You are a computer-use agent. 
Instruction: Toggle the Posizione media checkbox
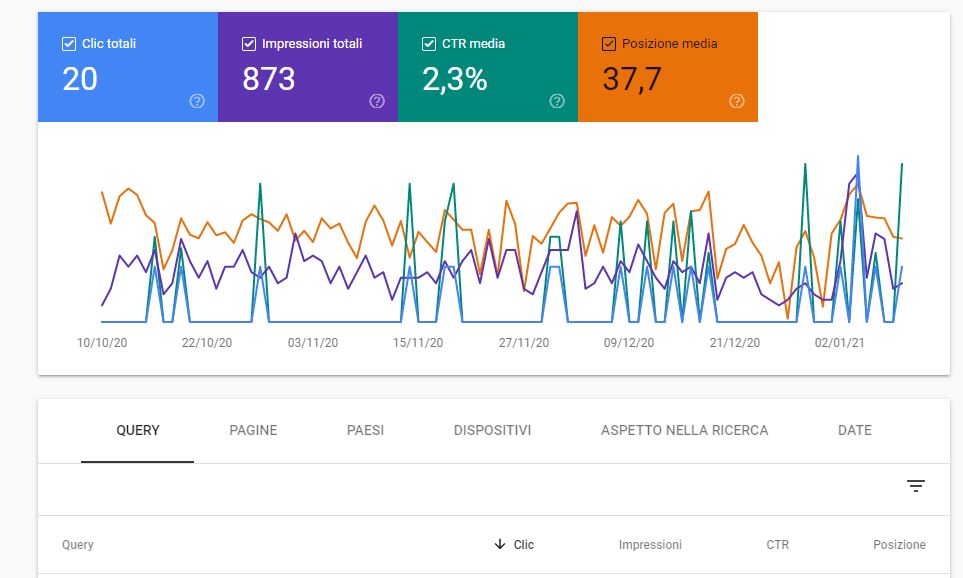tap(609, 44)
